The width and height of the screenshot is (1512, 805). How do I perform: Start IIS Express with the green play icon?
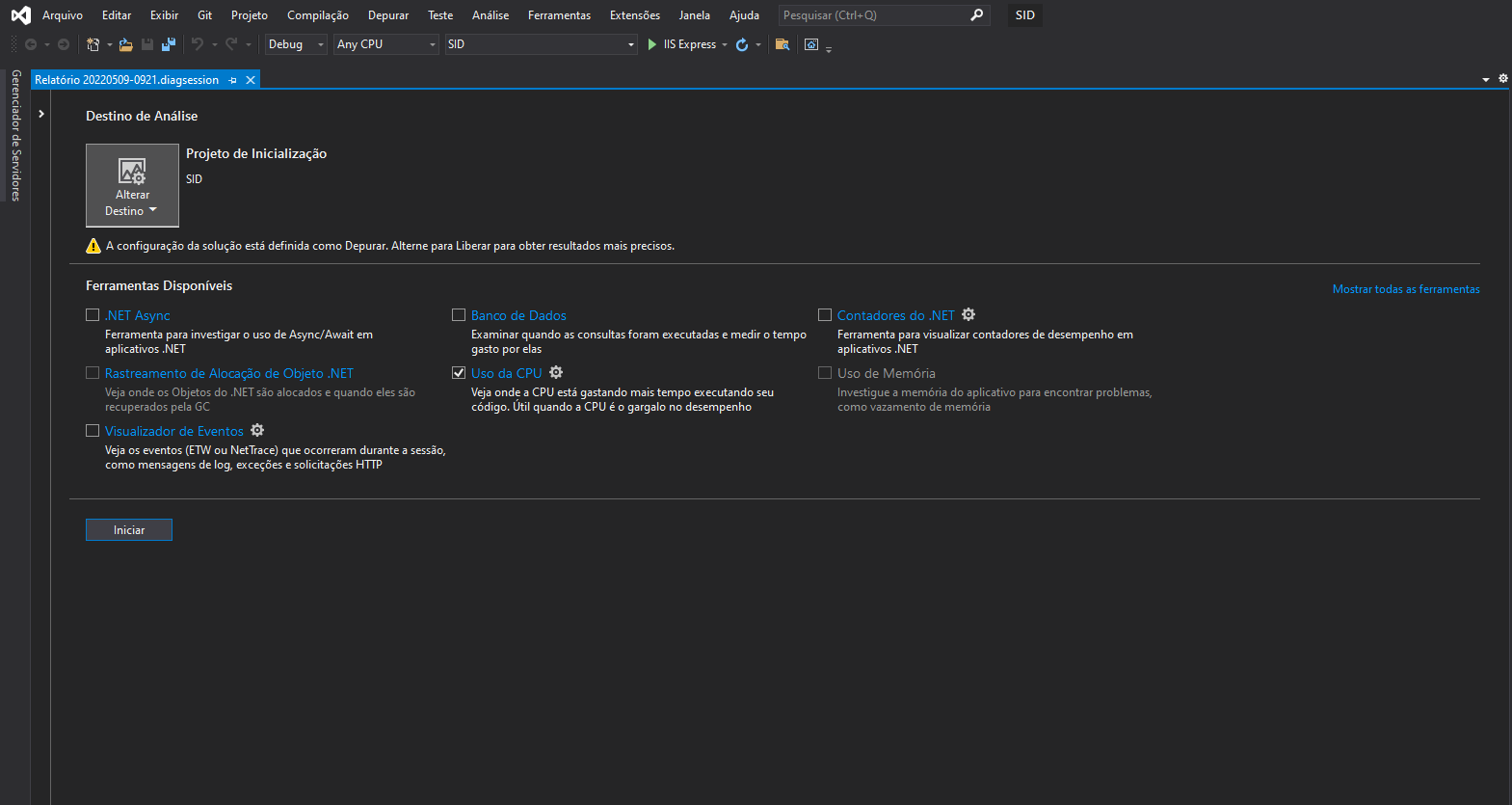[x=652, y=44]
